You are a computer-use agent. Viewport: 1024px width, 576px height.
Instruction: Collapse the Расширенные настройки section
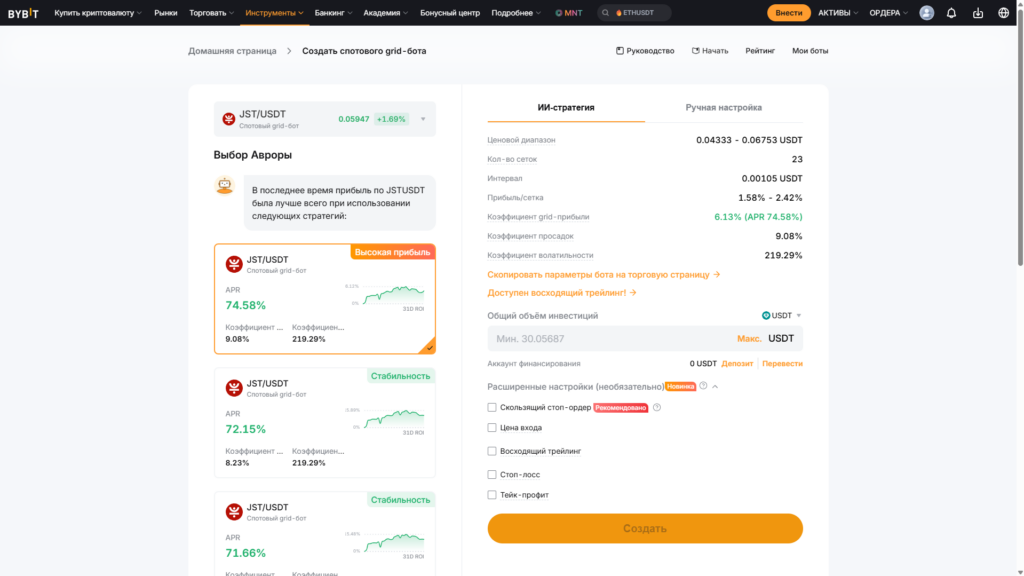click(714, 385)
